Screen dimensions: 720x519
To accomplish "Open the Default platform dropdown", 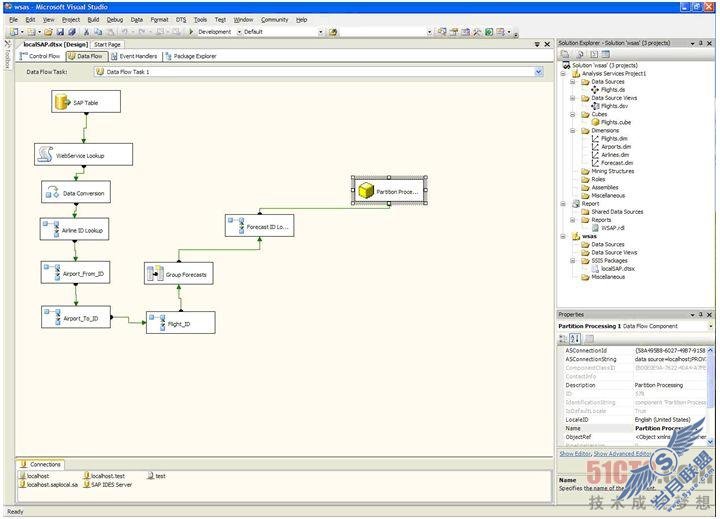I will point(321,32).
